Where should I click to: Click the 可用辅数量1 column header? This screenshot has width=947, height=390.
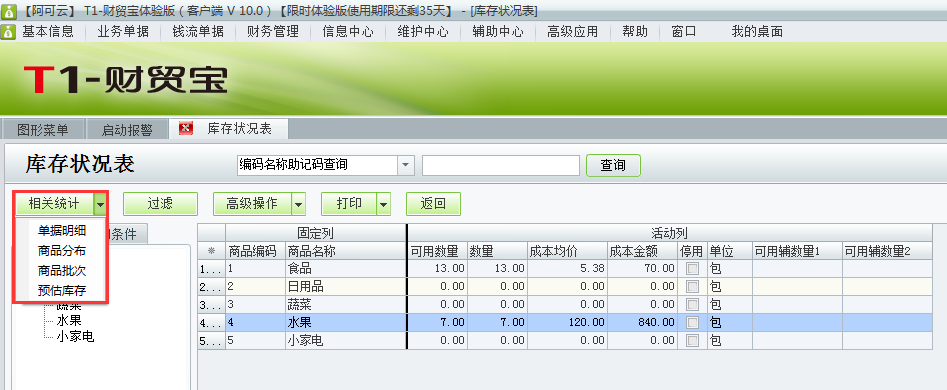797,251
